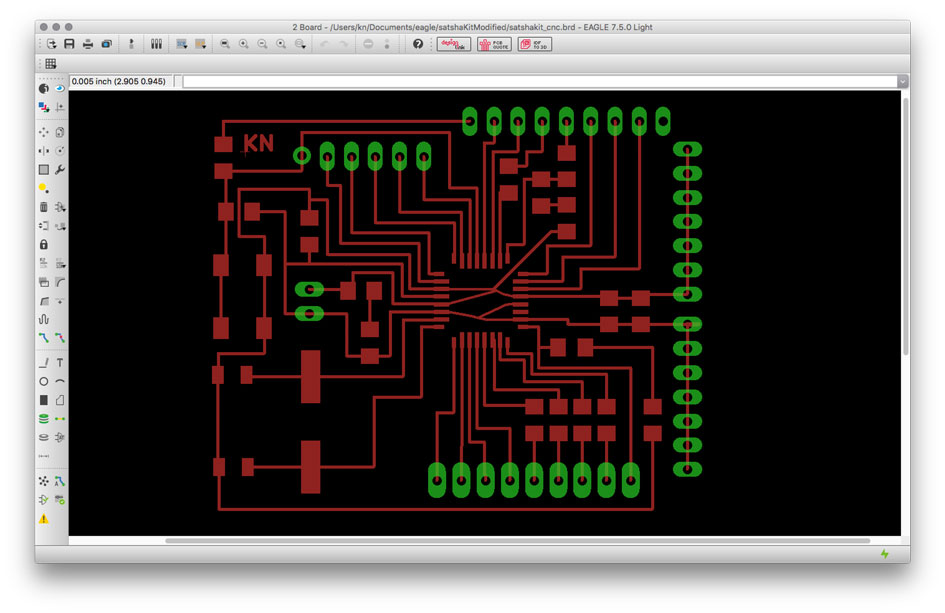Open a file with the Open toolbar icon
The height and width of the screenshot is (613, 945).
coord(51,44)
